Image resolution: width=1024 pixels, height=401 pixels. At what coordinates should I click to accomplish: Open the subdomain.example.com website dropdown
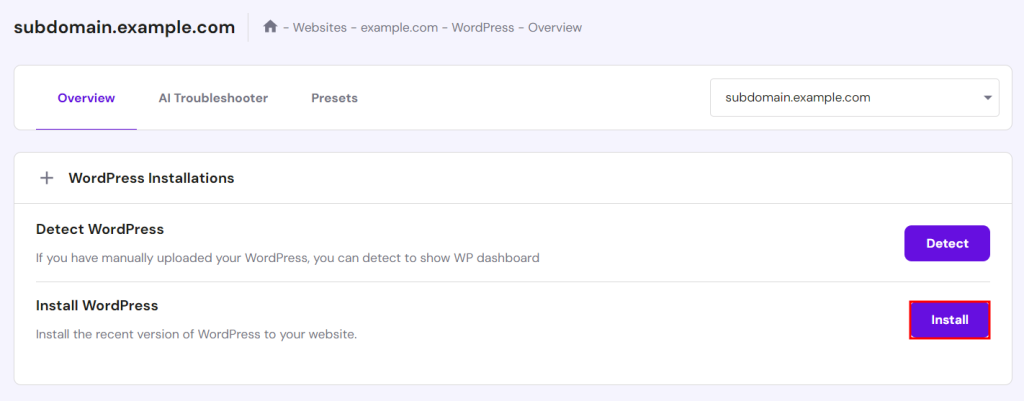(854, 98)
